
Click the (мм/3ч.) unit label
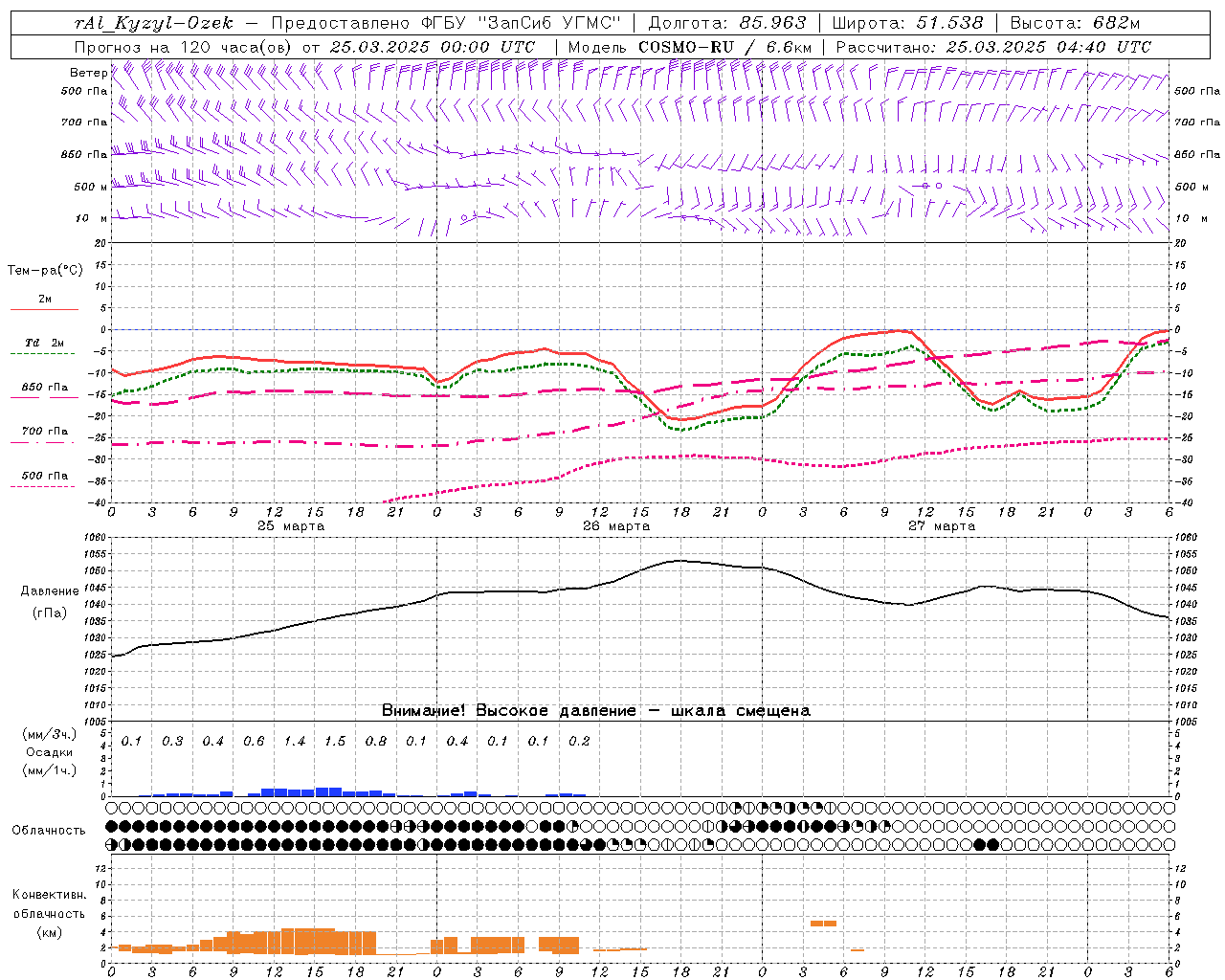click(x=50, y=735)
